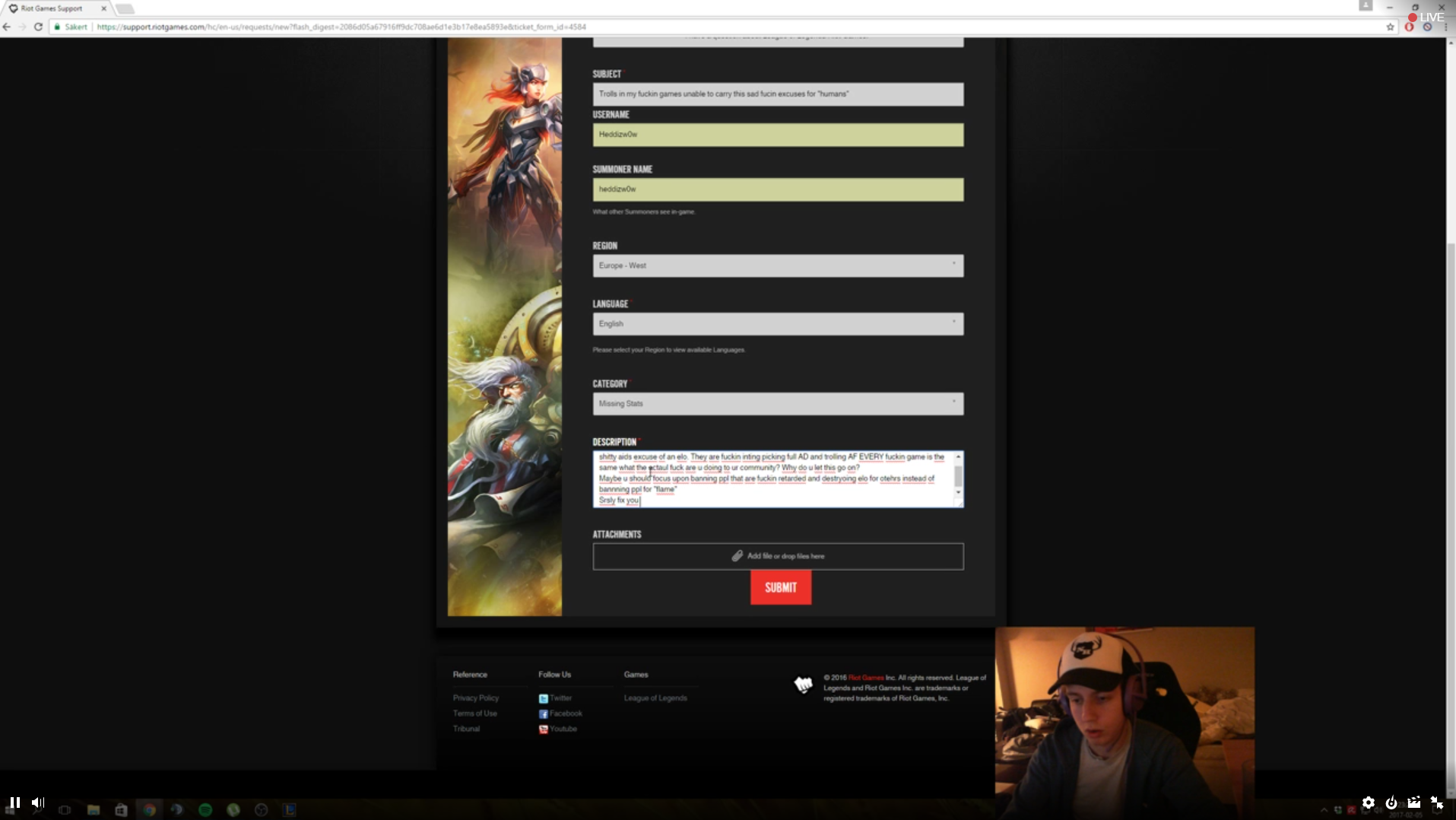Bookmark this page with the star icon
1456x820 pixels.
click(x=1391, y=27)
